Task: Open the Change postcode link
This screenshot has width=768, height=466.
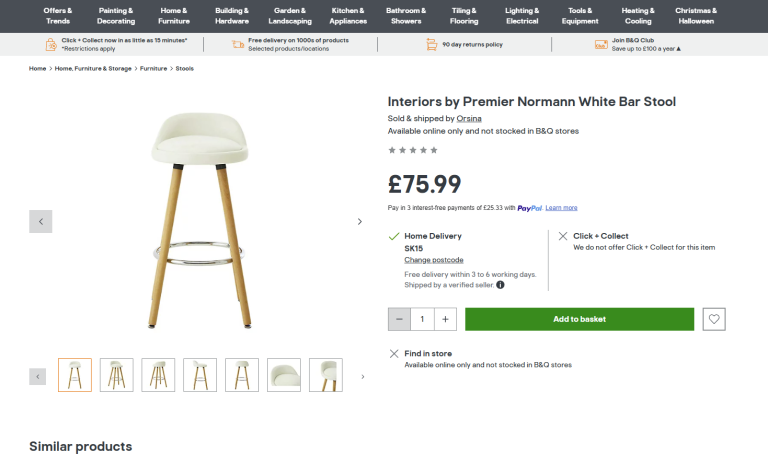Action: click(433, 260)
